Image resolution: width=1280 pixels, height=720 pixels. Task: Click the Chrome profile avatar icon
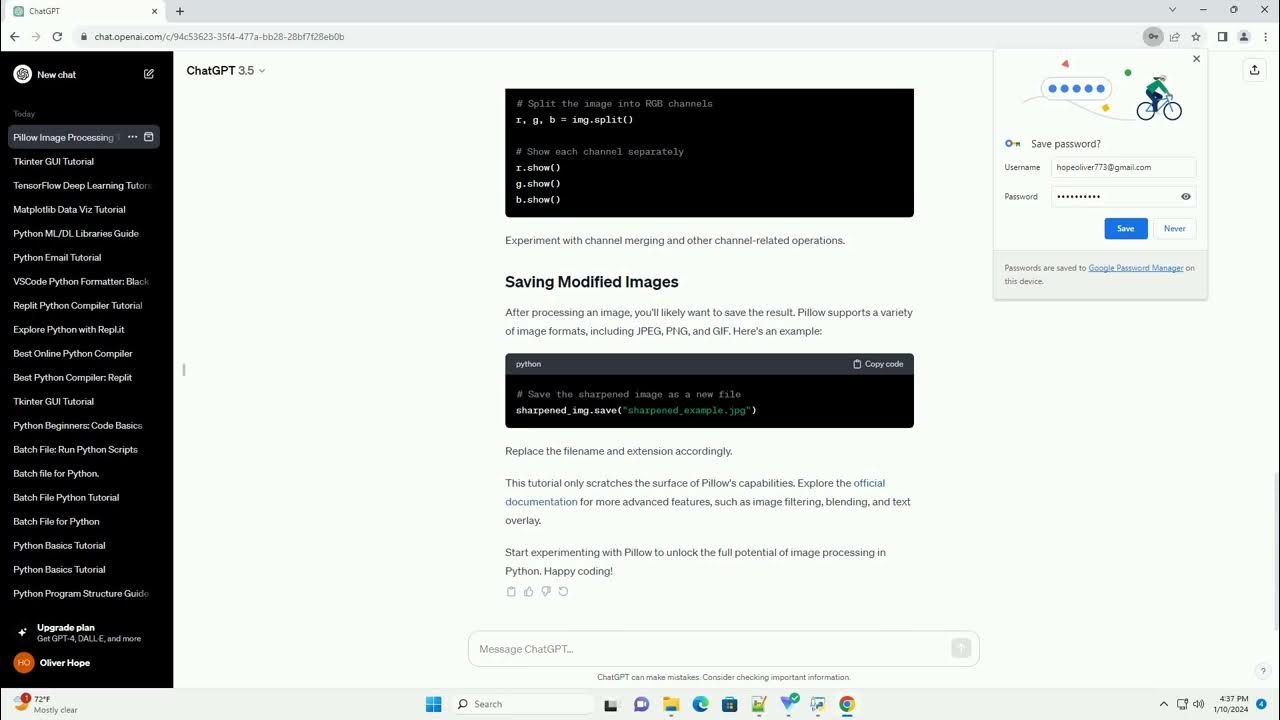(1244, 37)
